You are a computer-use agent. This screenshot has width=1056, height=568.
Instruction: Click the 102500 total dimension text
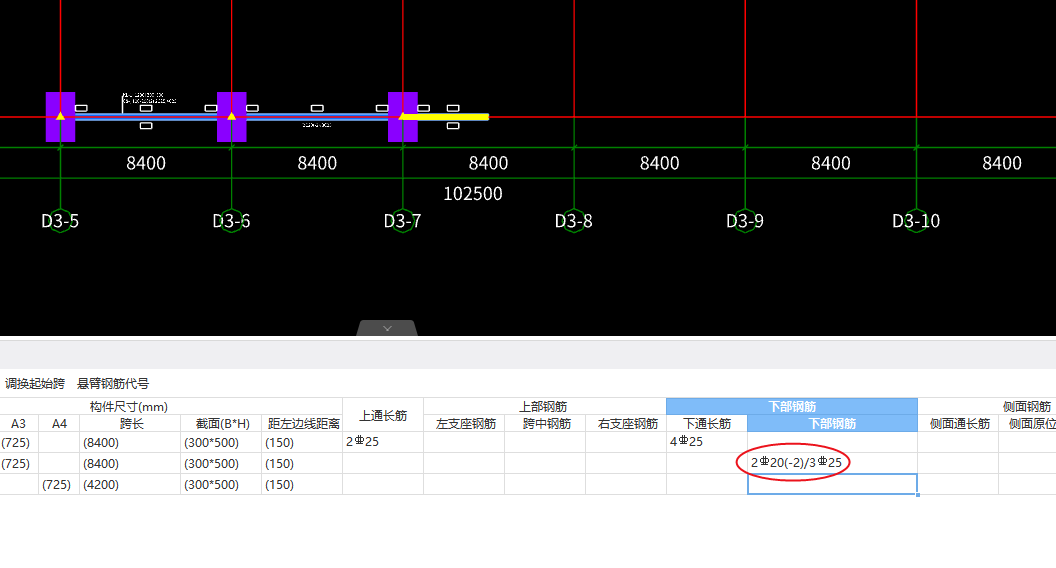coord(473,194)
